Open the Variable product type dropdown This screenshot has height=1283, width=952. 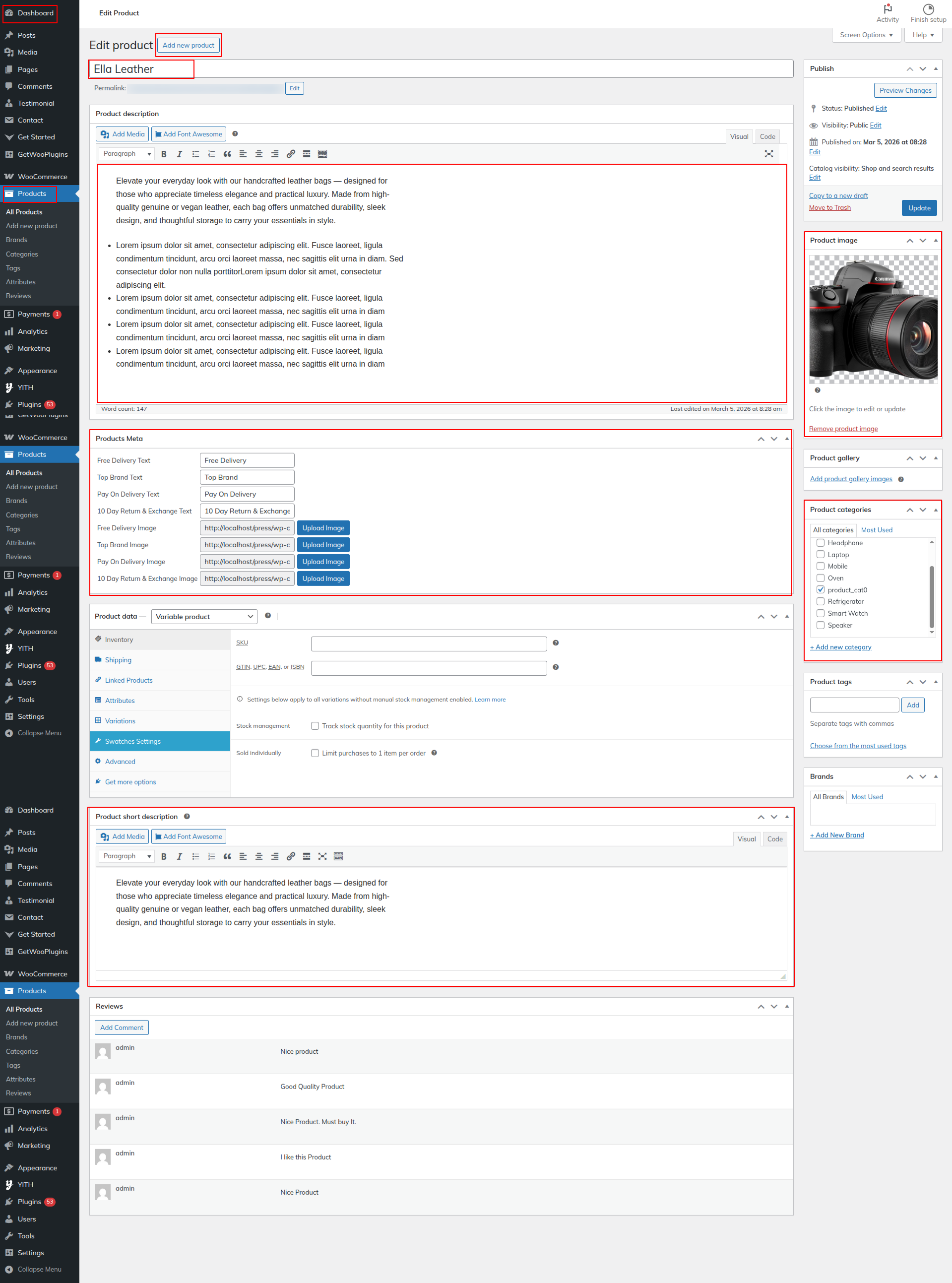[204, 616]
